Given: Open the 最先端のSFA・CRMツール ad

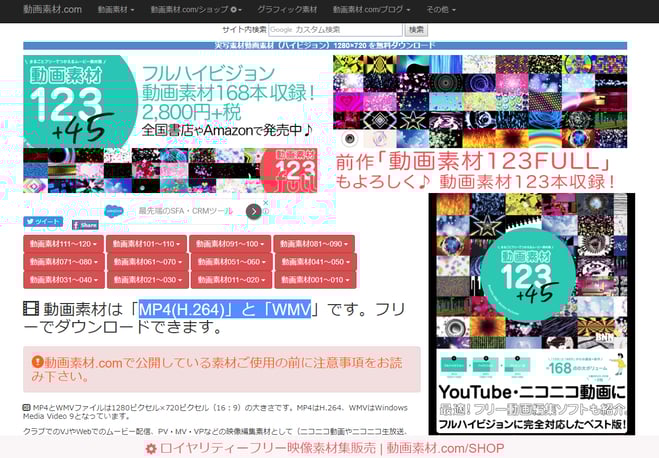Looking at the screenshot, I should point(185,211).
